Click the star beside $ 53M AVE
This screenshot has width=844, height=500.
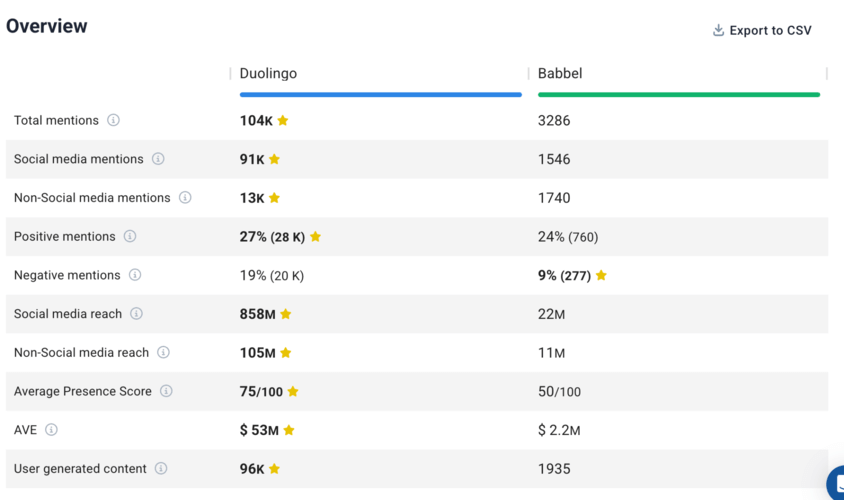point(289,430)
